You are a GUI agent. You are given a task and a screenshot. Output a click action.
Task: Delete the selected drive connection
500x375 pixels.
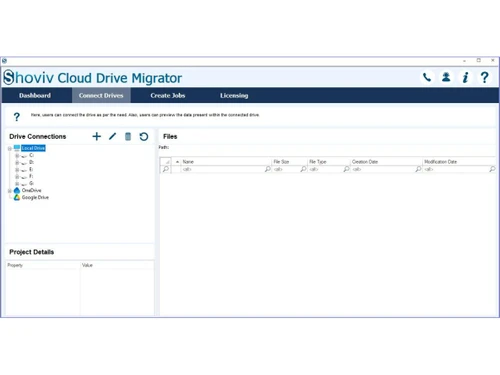[x=128, y=136]
